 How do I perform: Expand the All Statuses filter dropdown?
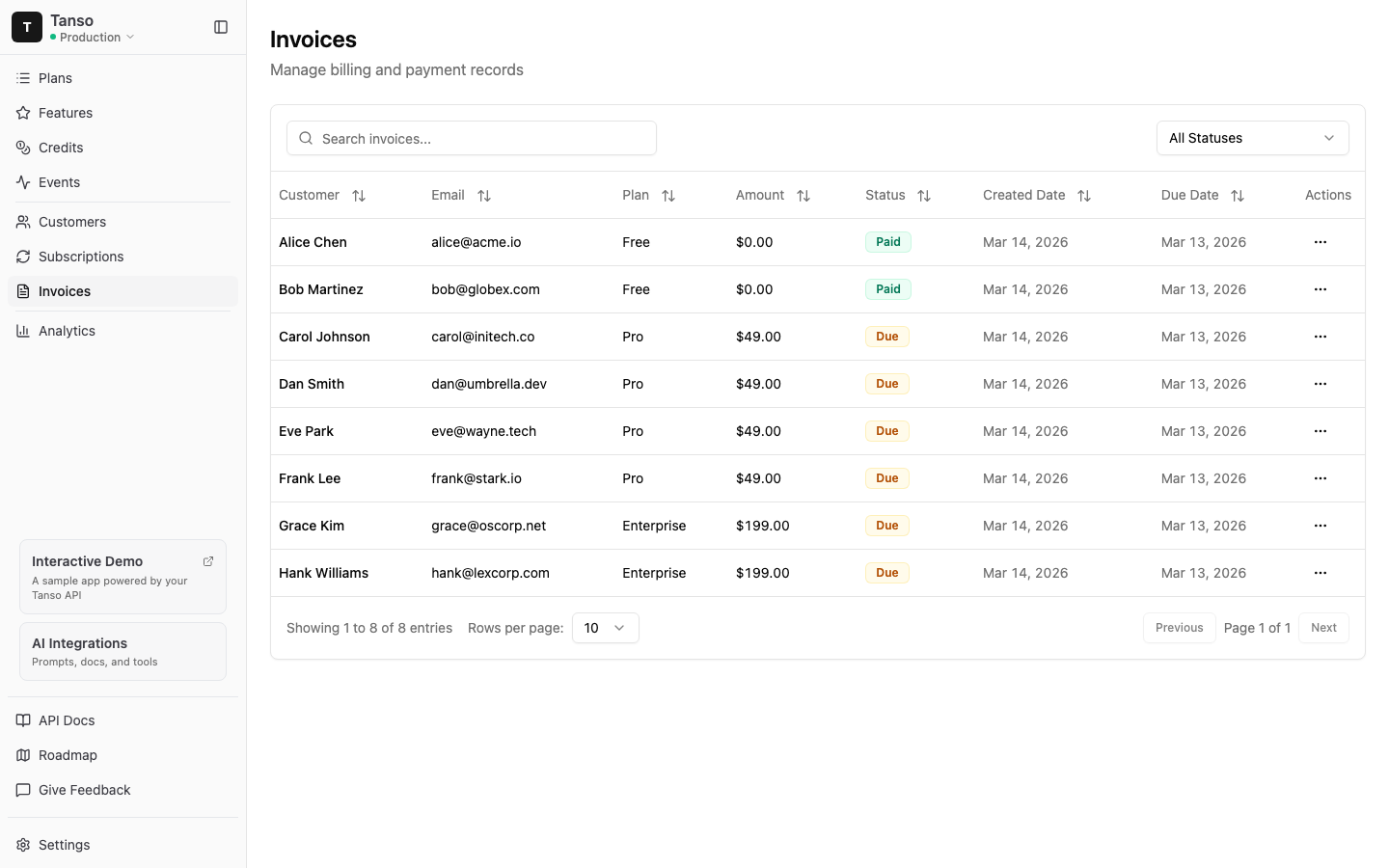1252,138
